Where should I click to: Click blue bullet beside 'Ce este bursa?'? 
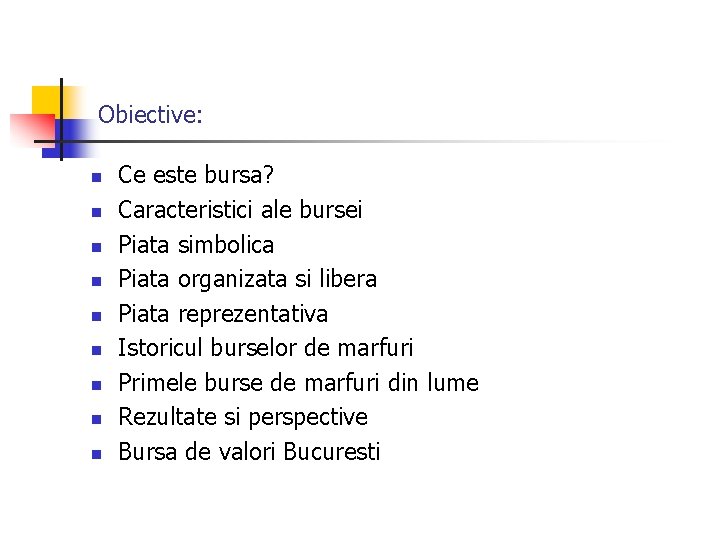[96, 177]
